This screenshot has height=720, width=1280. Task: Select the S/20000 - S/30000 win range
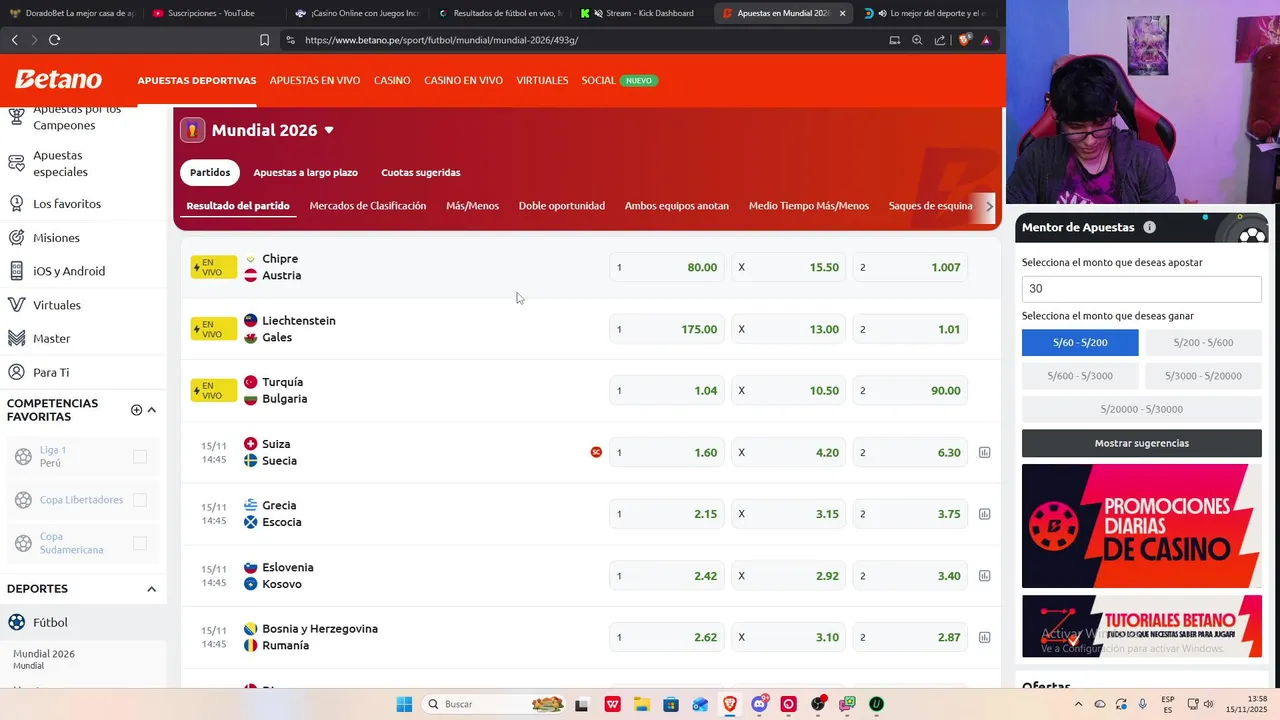tap(1142, 409)
